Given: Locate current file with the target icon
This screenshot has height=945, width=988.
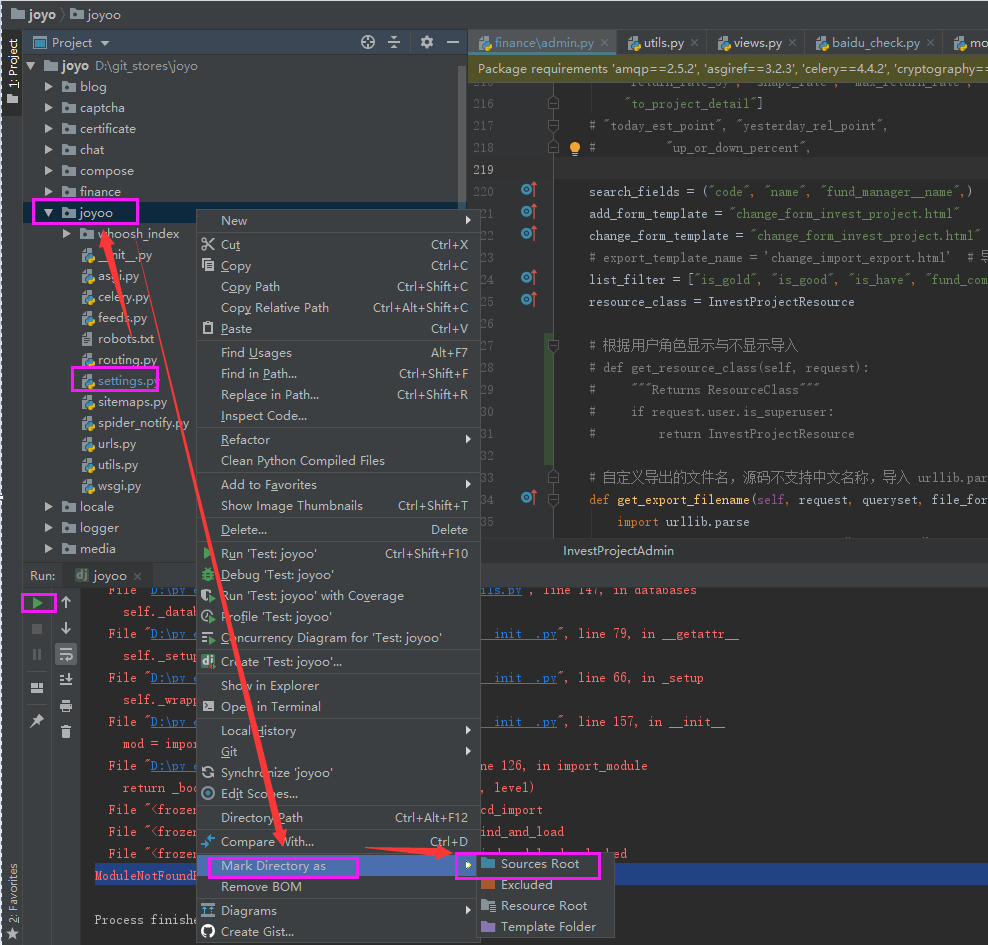Looking at the screenshot, I should [368, 42].
